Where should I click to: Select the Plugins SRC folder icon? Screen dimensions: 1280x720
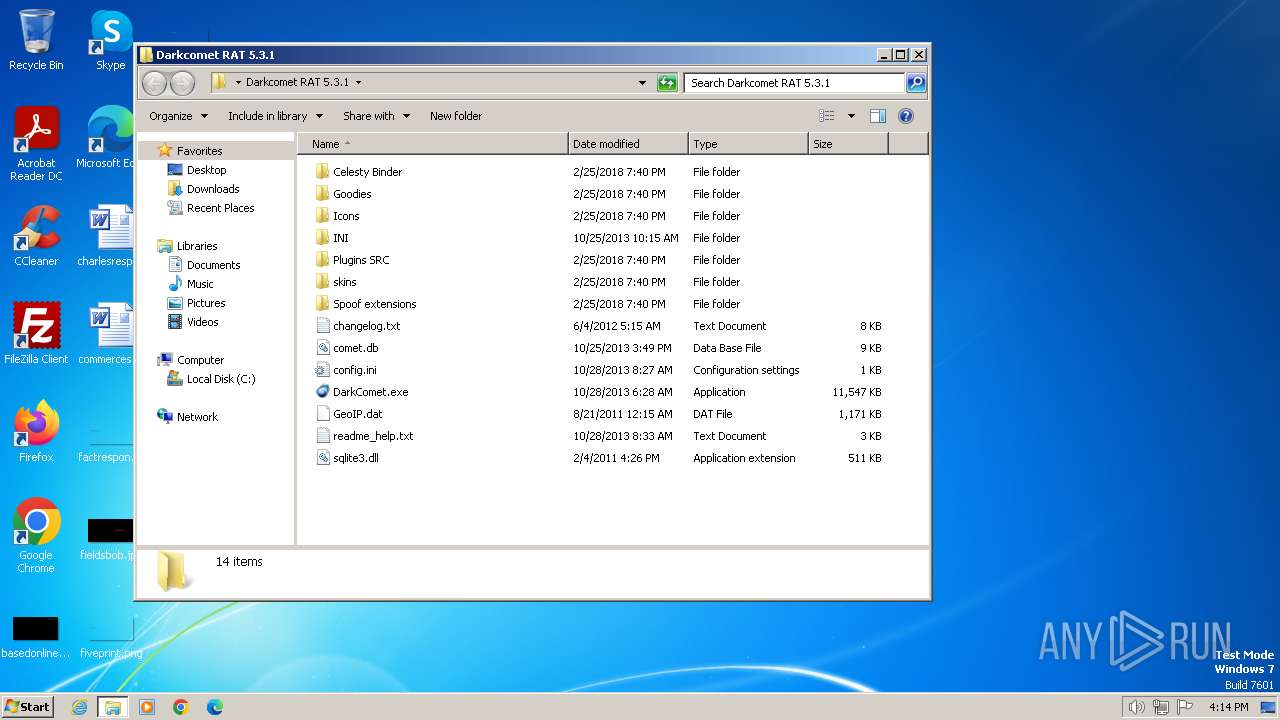click(x=322, y=260)
